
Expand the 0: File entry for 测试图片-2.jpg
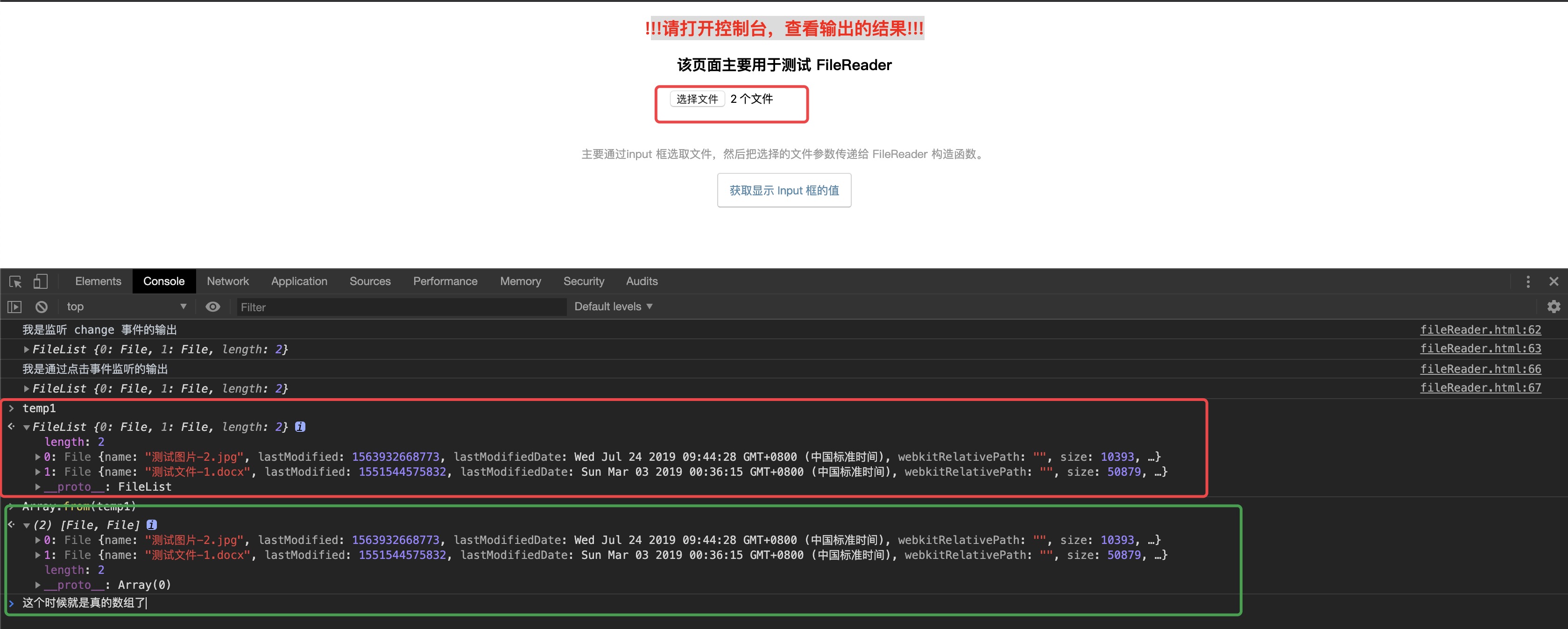pyautogui.click(x=37, y=457)
